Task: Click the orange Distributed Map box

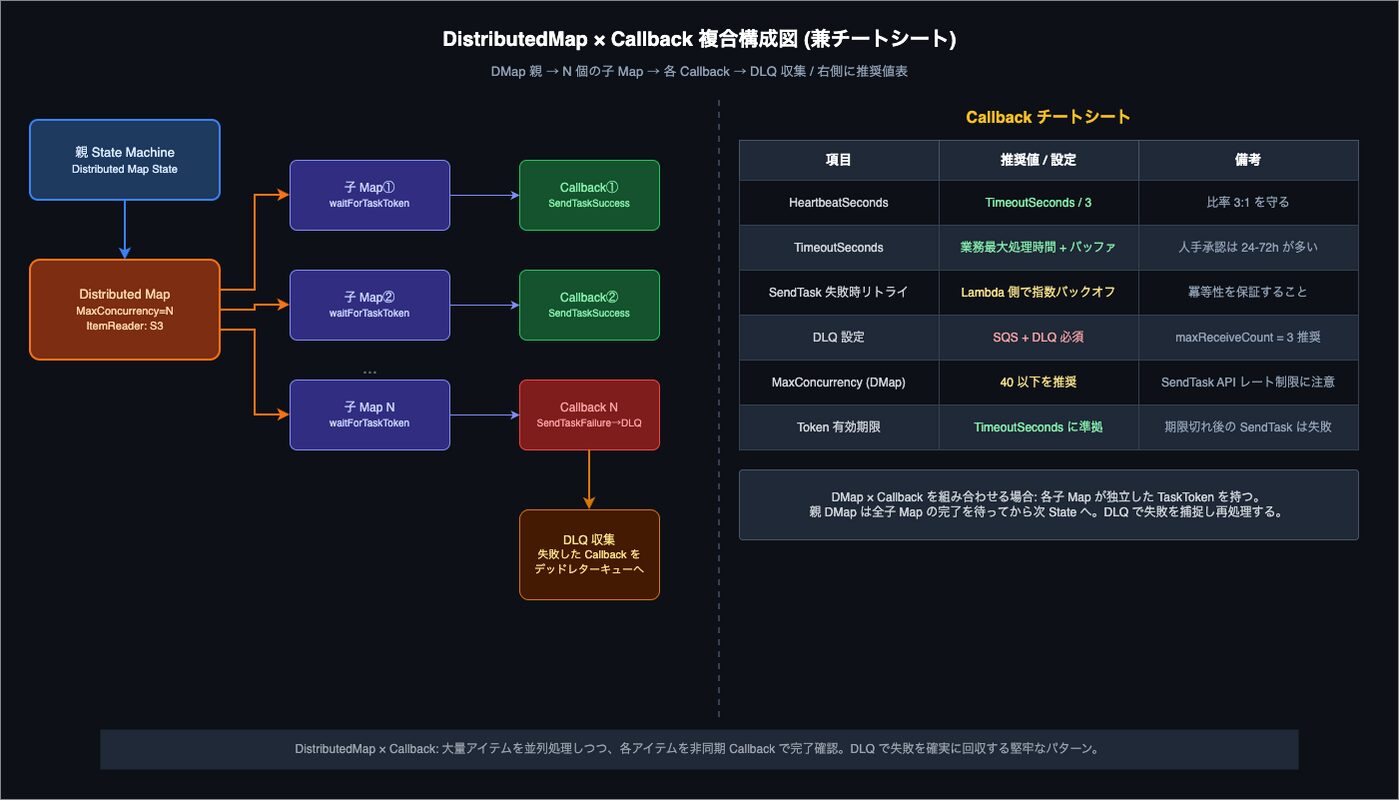Action: pos(125,310)
